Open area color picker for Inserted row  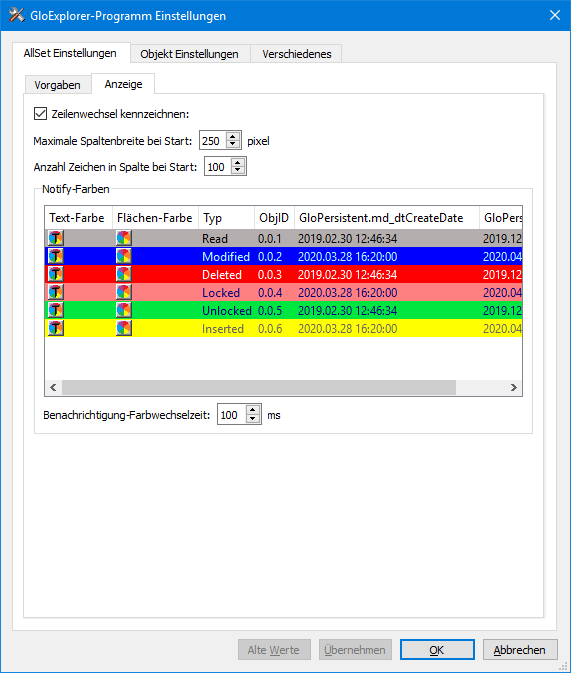pyautogui.click(x=124, y=328)
